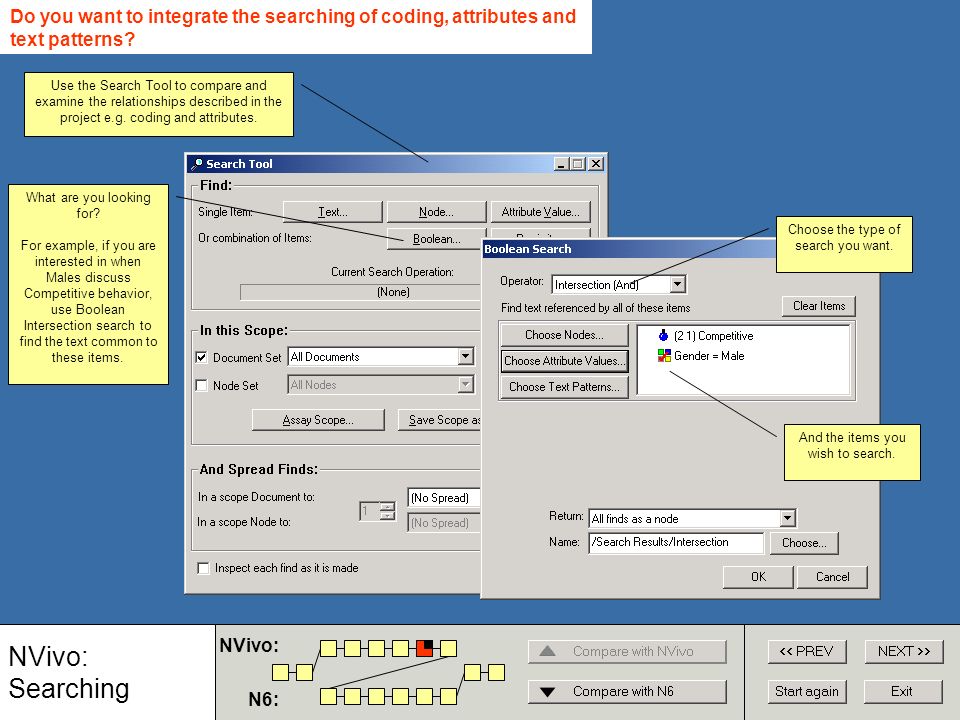
Task: Click the colored attribute icon beside Gender = Male
Action: tap(664, 355)
